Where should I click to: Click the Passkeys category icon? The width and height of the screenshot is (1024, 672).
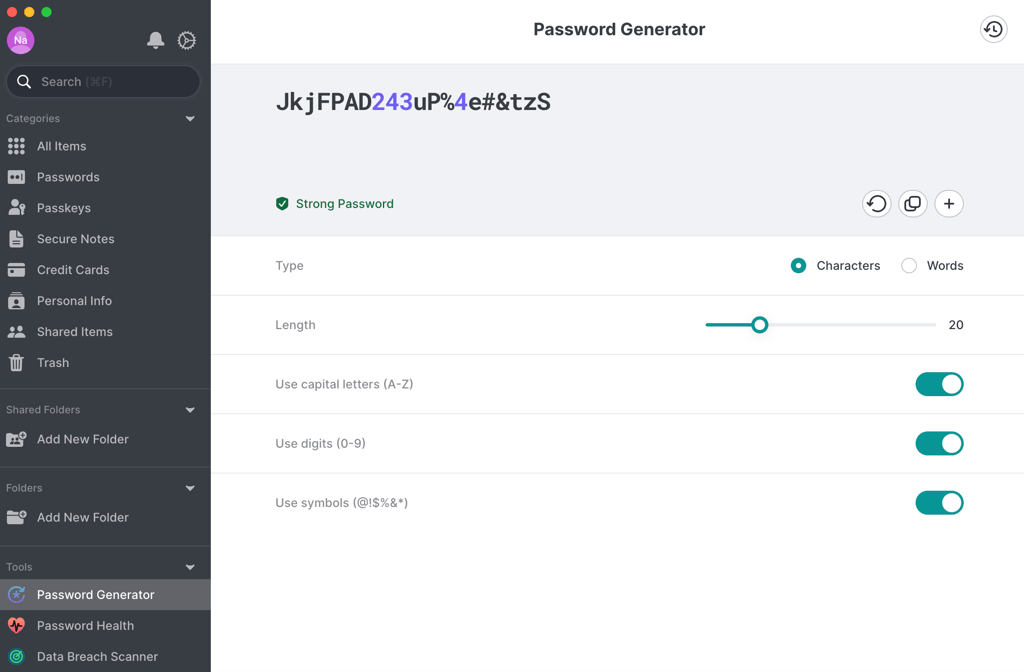click(x=16, y=208)
